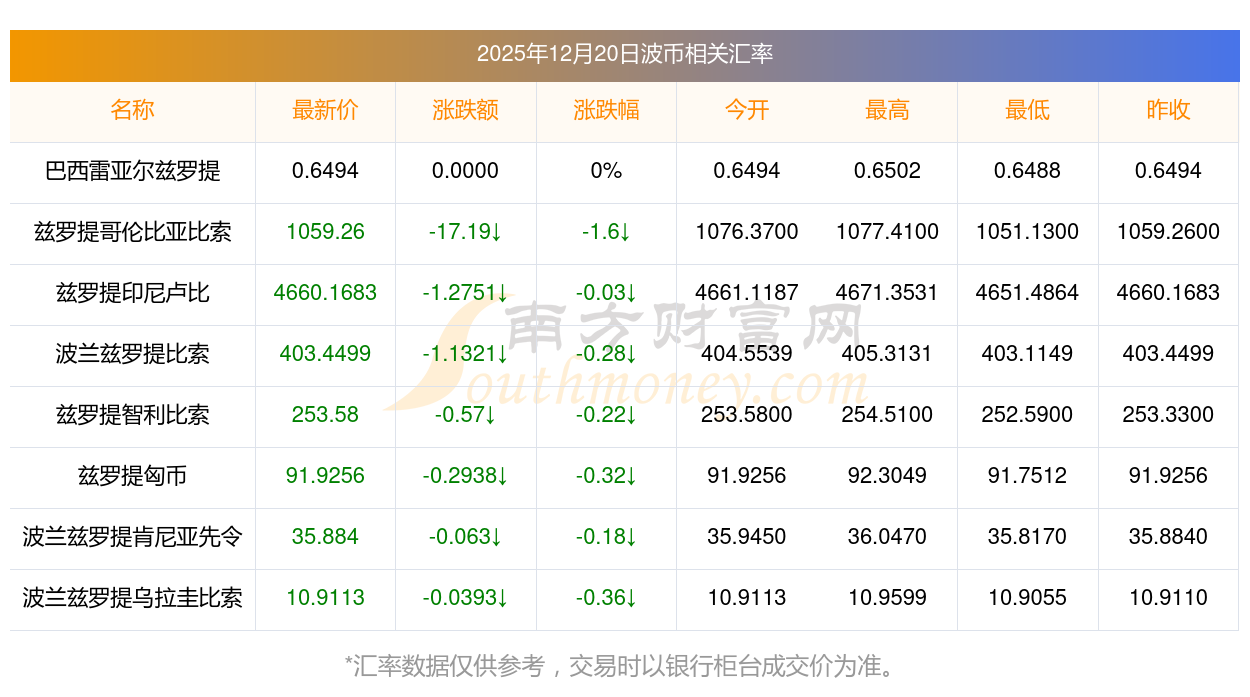Click the 涨跌幅 column header
The image size is (1250, 697).
point(606,110)
